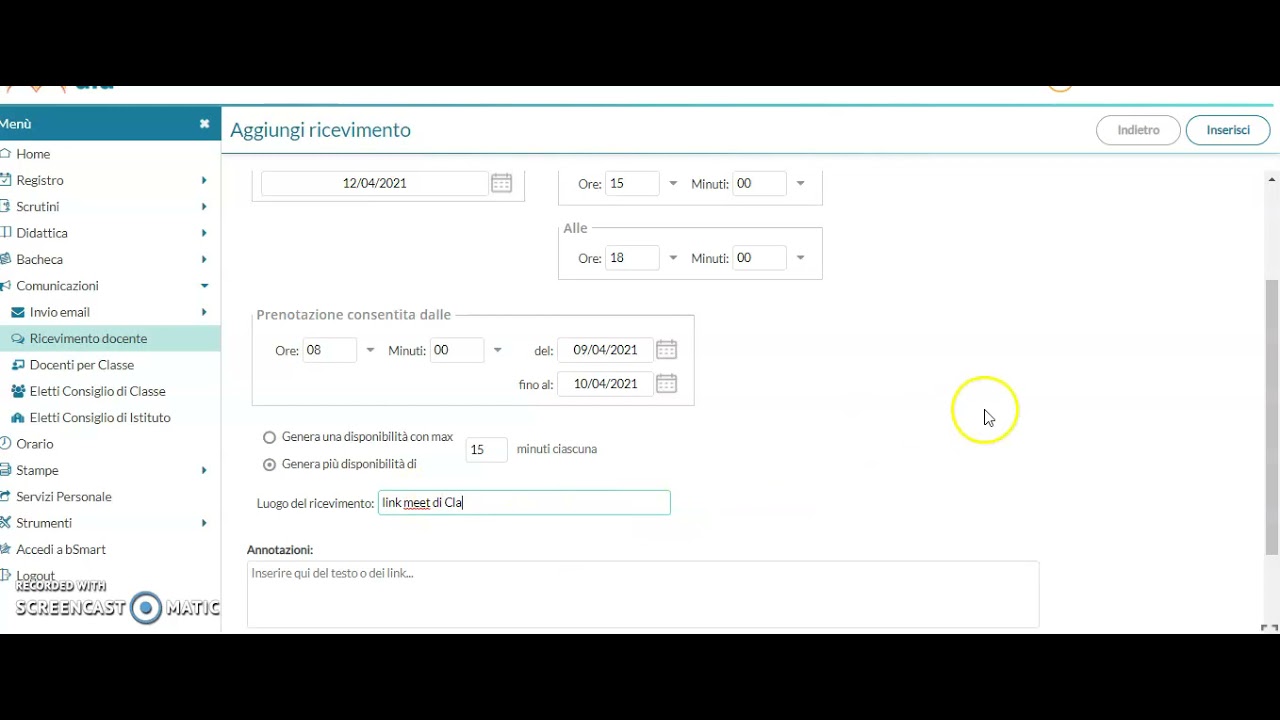Click the 15 minuti ciascuna field
1280x720 pixels.
[x=486, y=450]
